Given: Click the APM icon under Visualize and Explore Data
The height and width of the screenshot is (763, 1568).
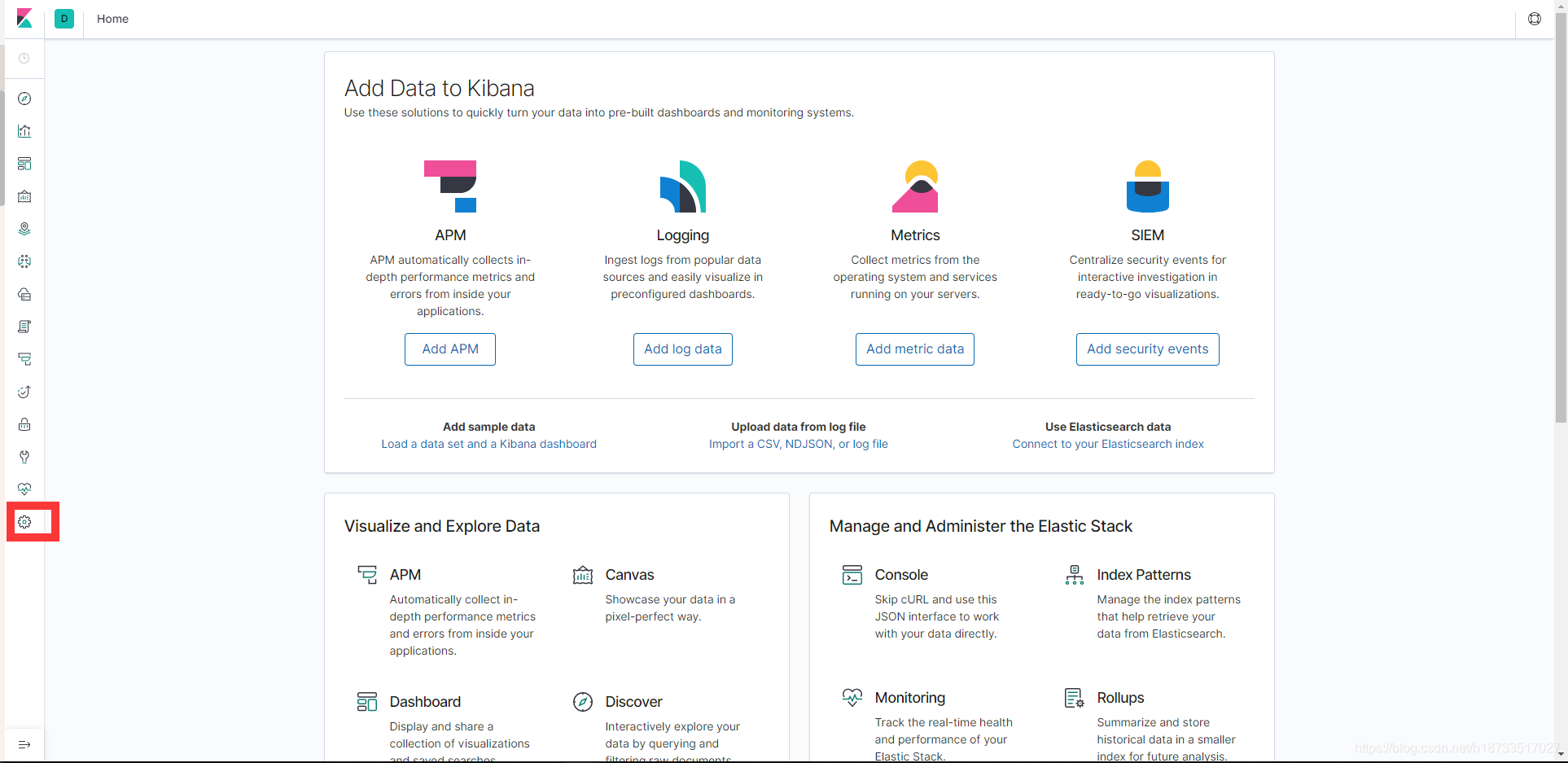Looking at the screenshot, I should [367, 575].
